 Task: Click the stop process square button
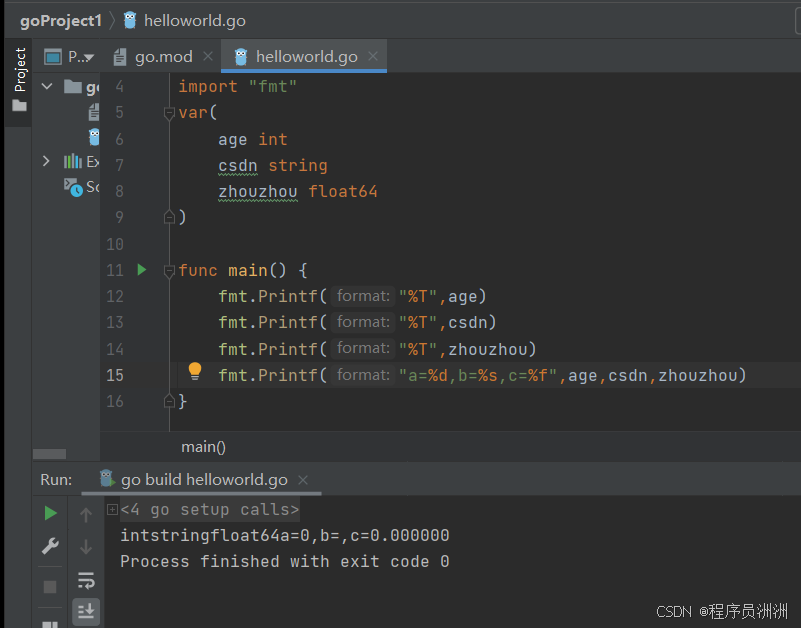click(x=50, y=587)
